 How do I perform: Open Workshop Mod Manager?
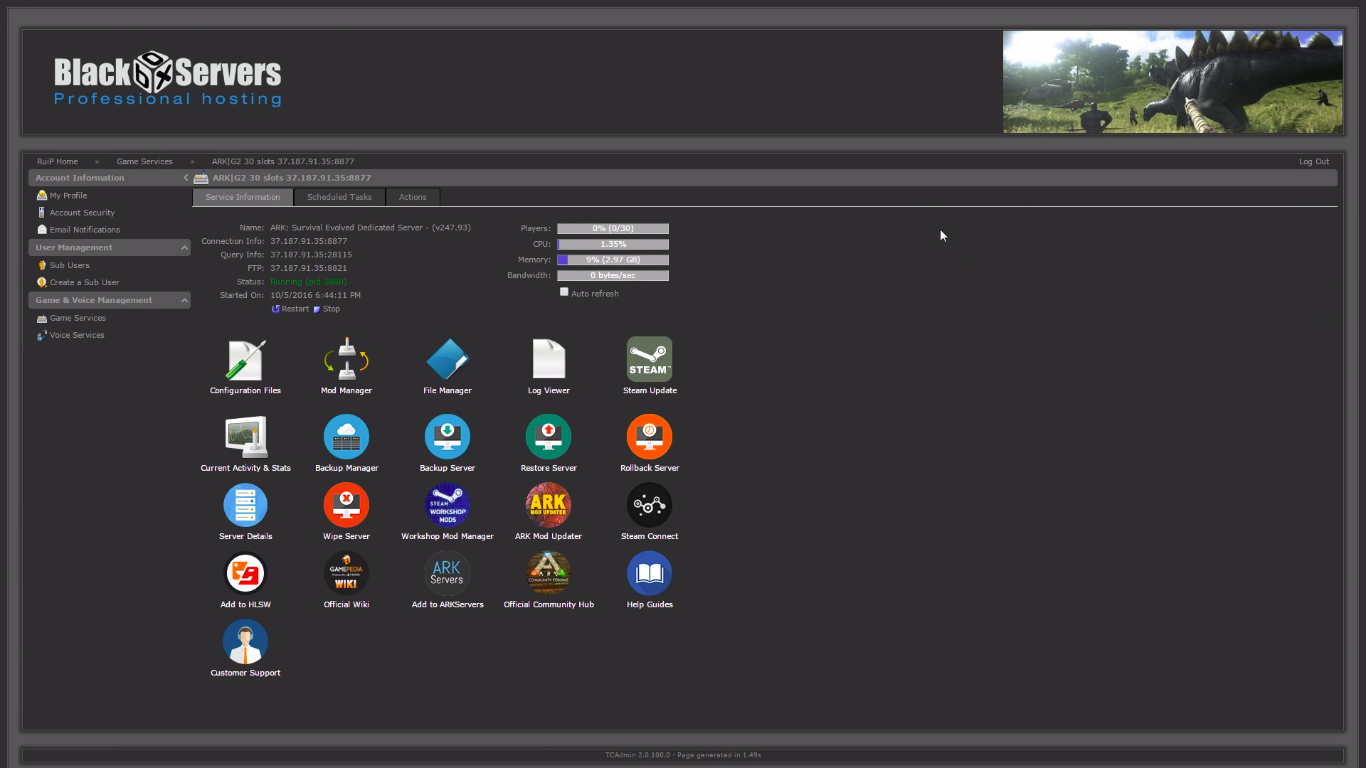tap(447, 505)
